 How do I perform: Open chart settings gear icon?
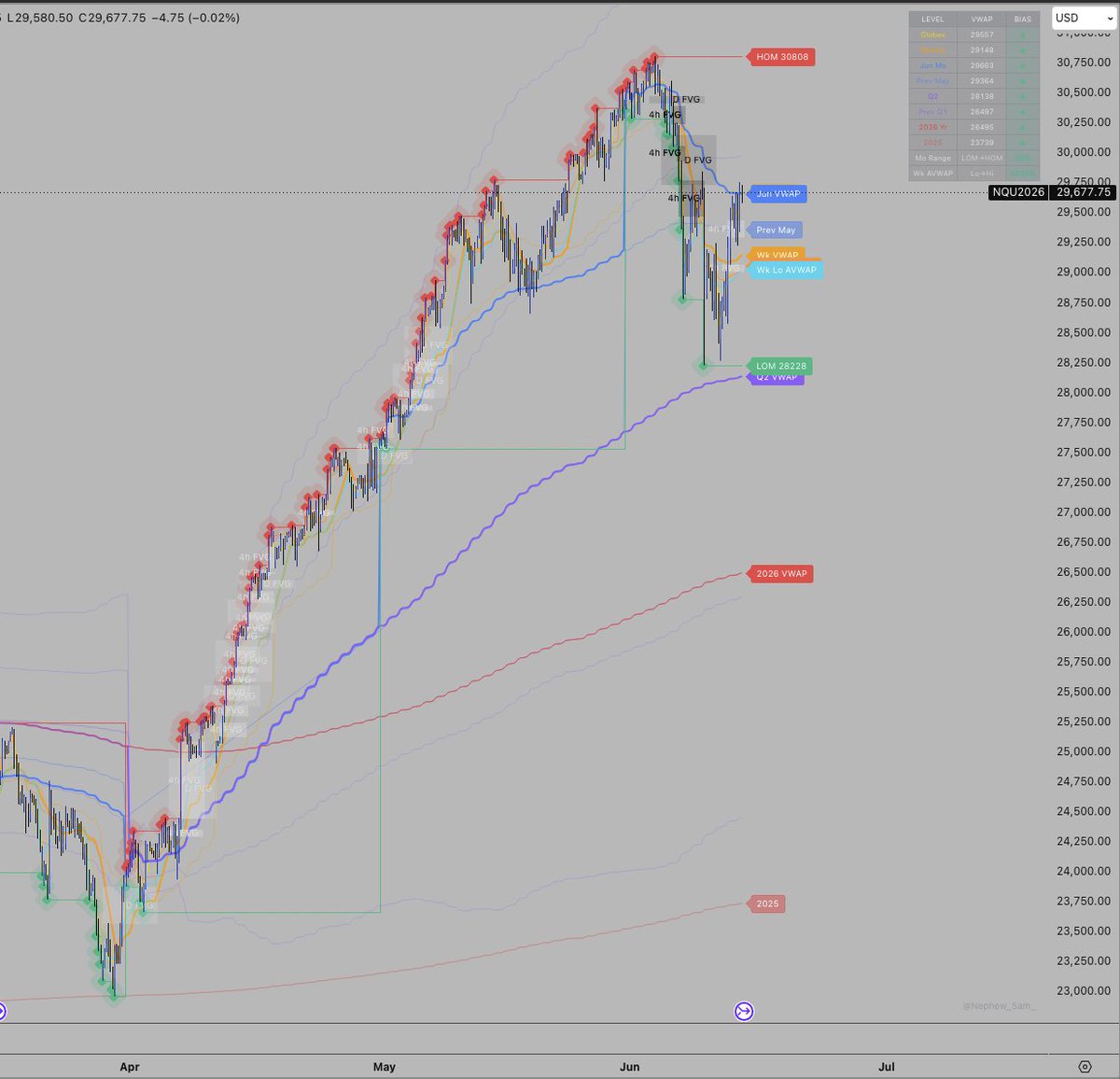click(1085, 1066)
